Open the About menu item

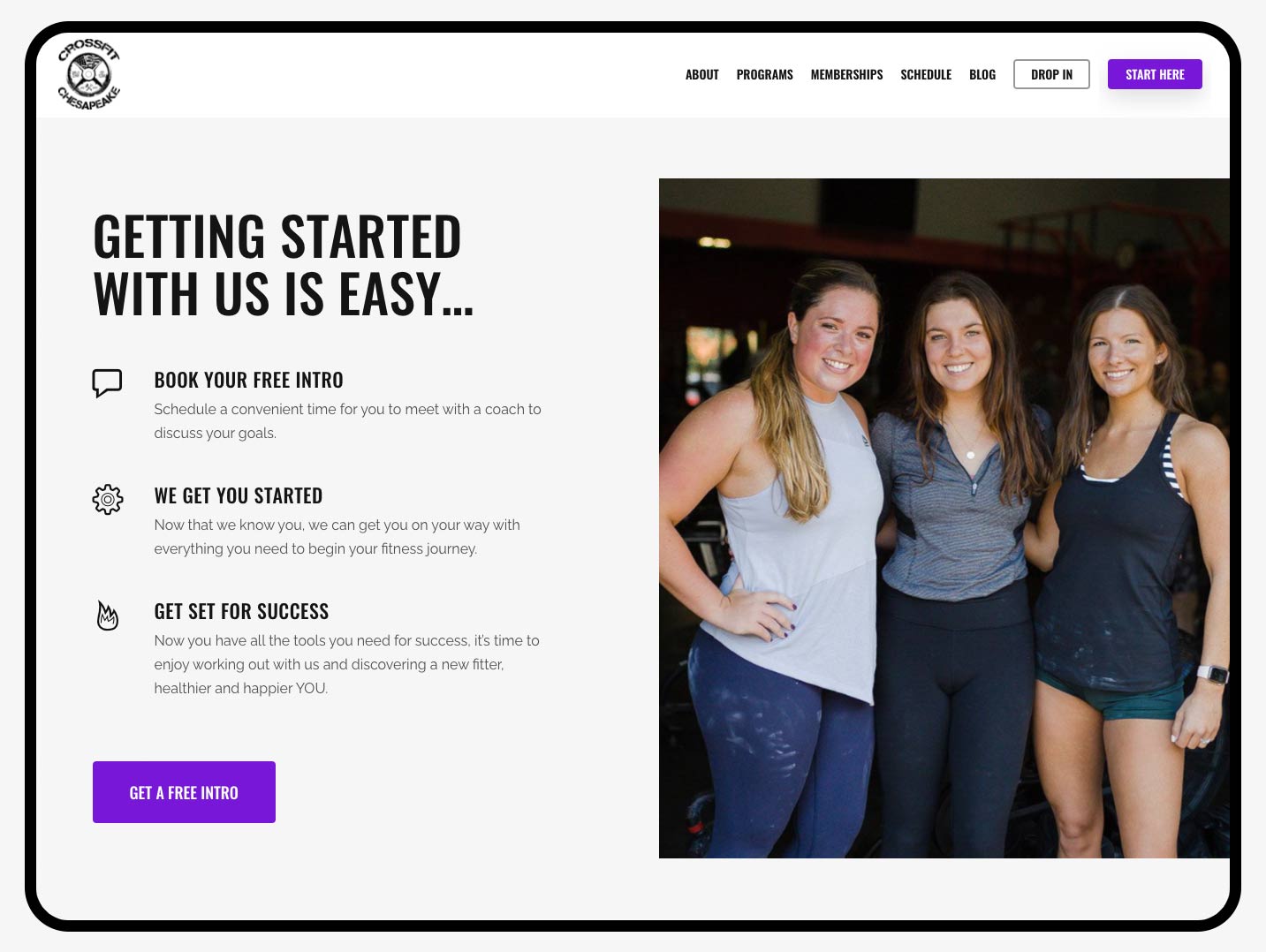click(702, 75)
